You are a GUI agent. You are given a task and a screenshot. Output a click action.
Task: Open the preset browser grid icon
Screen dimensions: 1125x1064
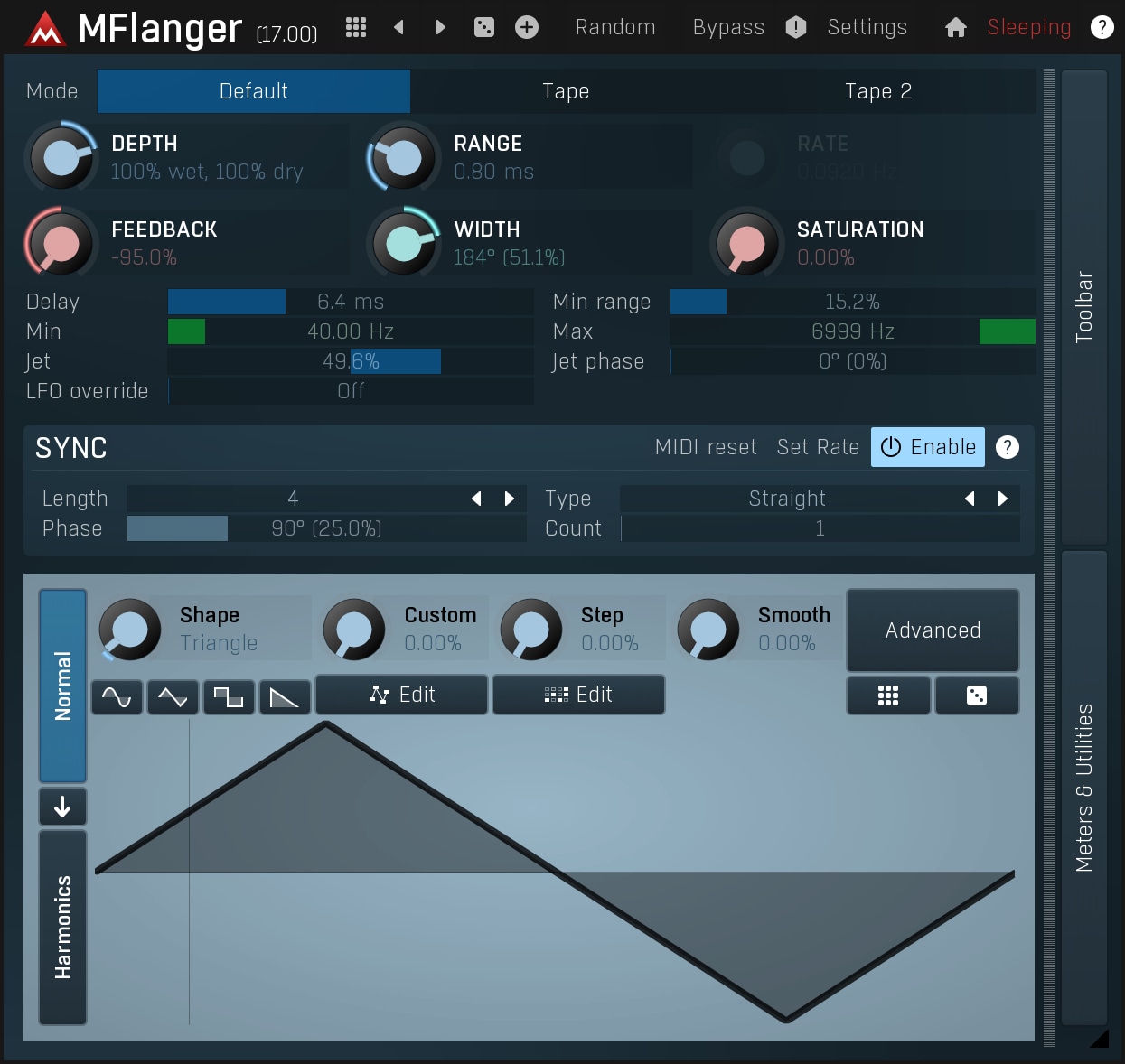(x=355, y=27)
